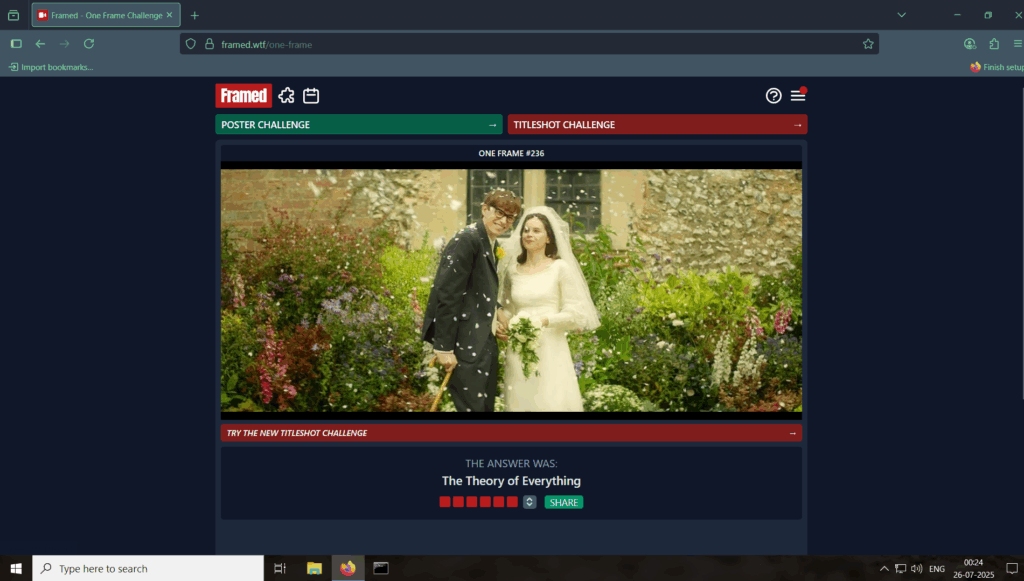Open the Firefox extensions icon
The height and width of the screenshot is (581, 1024).
(994, 44)
